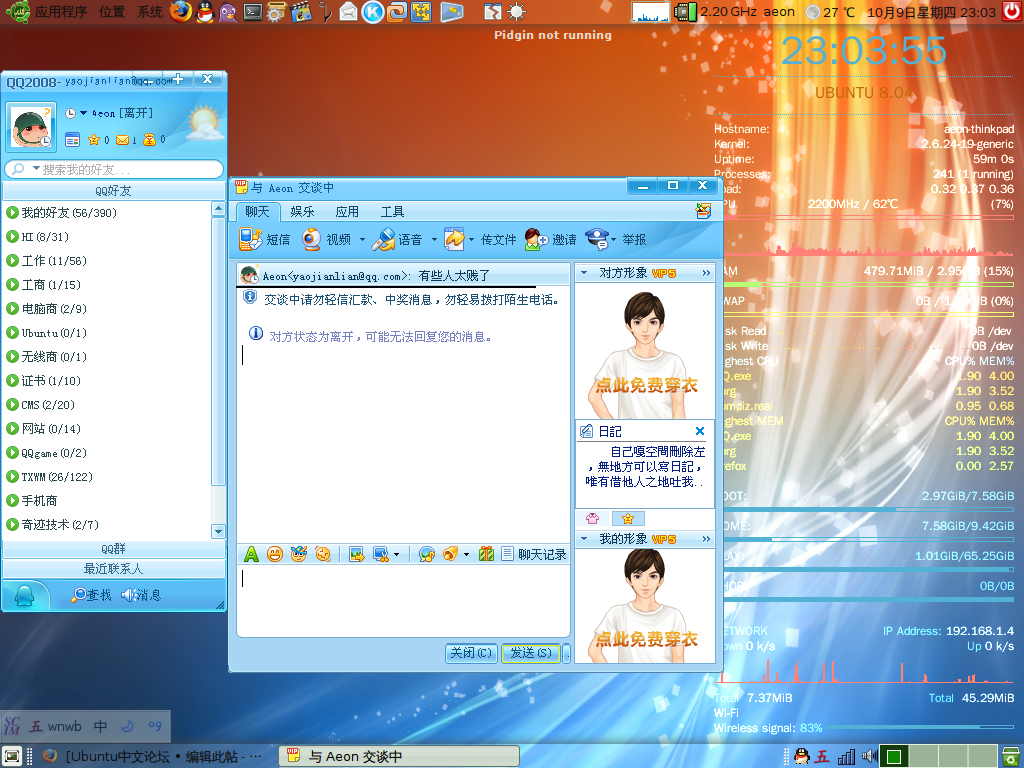
Task: Toggle the 中 Chinese/English input mode
Action: 100,726
